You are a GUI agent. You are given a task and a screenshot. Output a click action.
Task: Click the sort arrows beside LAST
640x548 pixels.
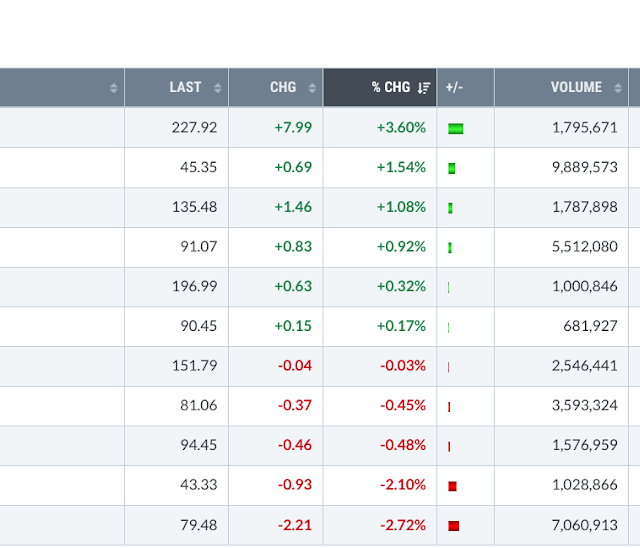click(217, 88)
